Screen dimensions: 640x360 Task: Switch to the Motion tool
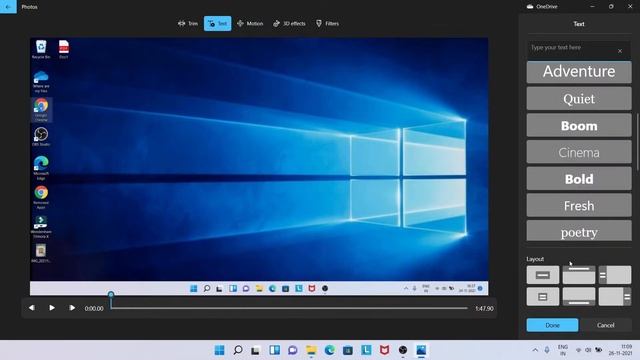[x=250, y=24]
